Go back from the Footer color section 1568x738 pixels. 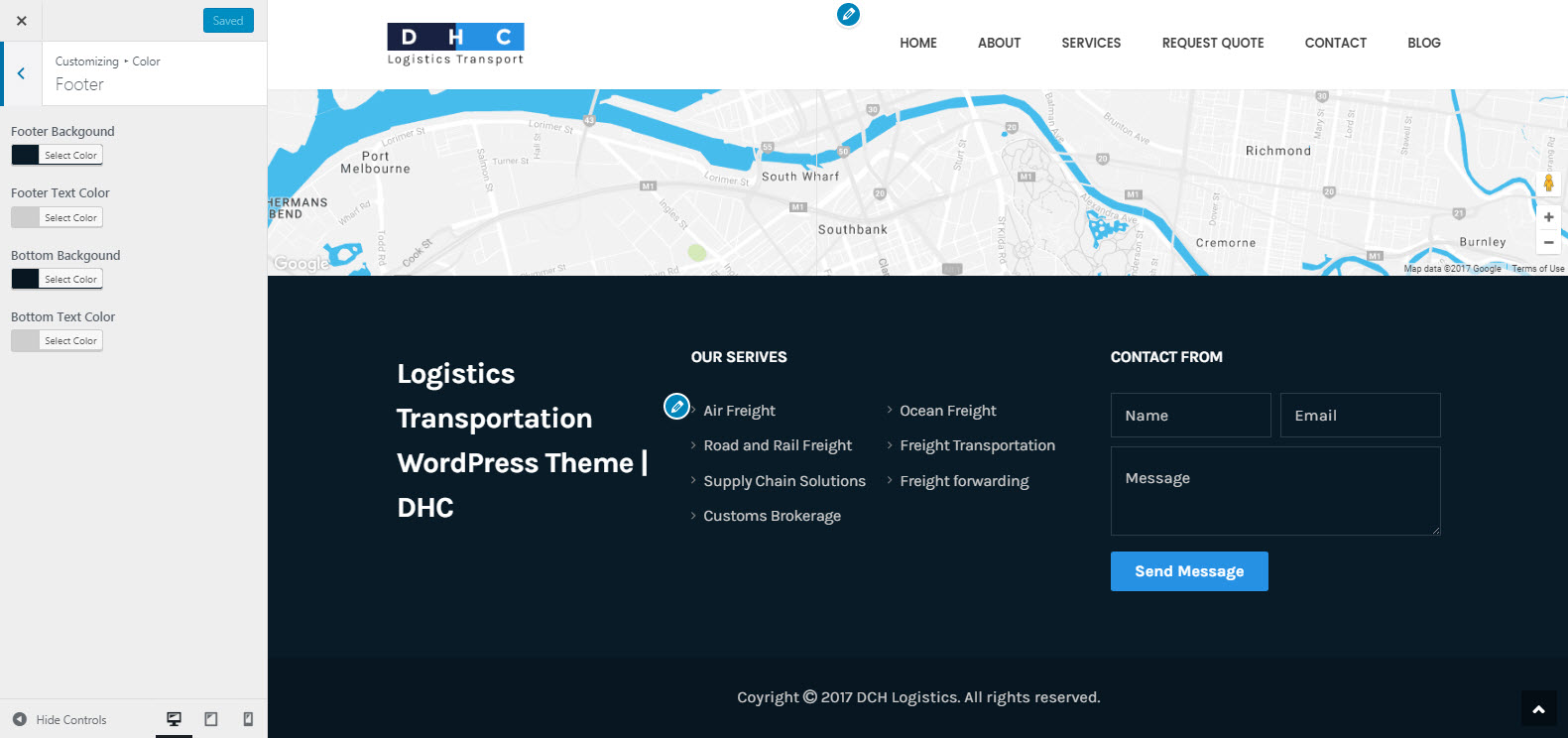21,73
